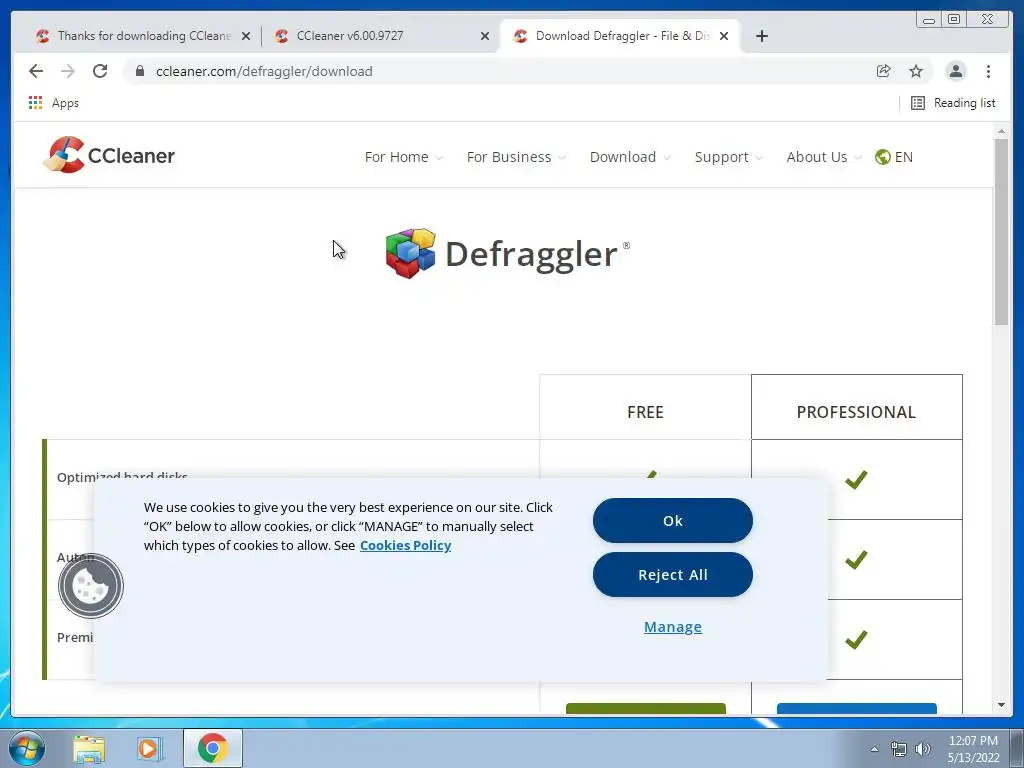Expand the For Home menu
Image resolution: width=1024 pixels, height=768 pixels.
point(404,157)
